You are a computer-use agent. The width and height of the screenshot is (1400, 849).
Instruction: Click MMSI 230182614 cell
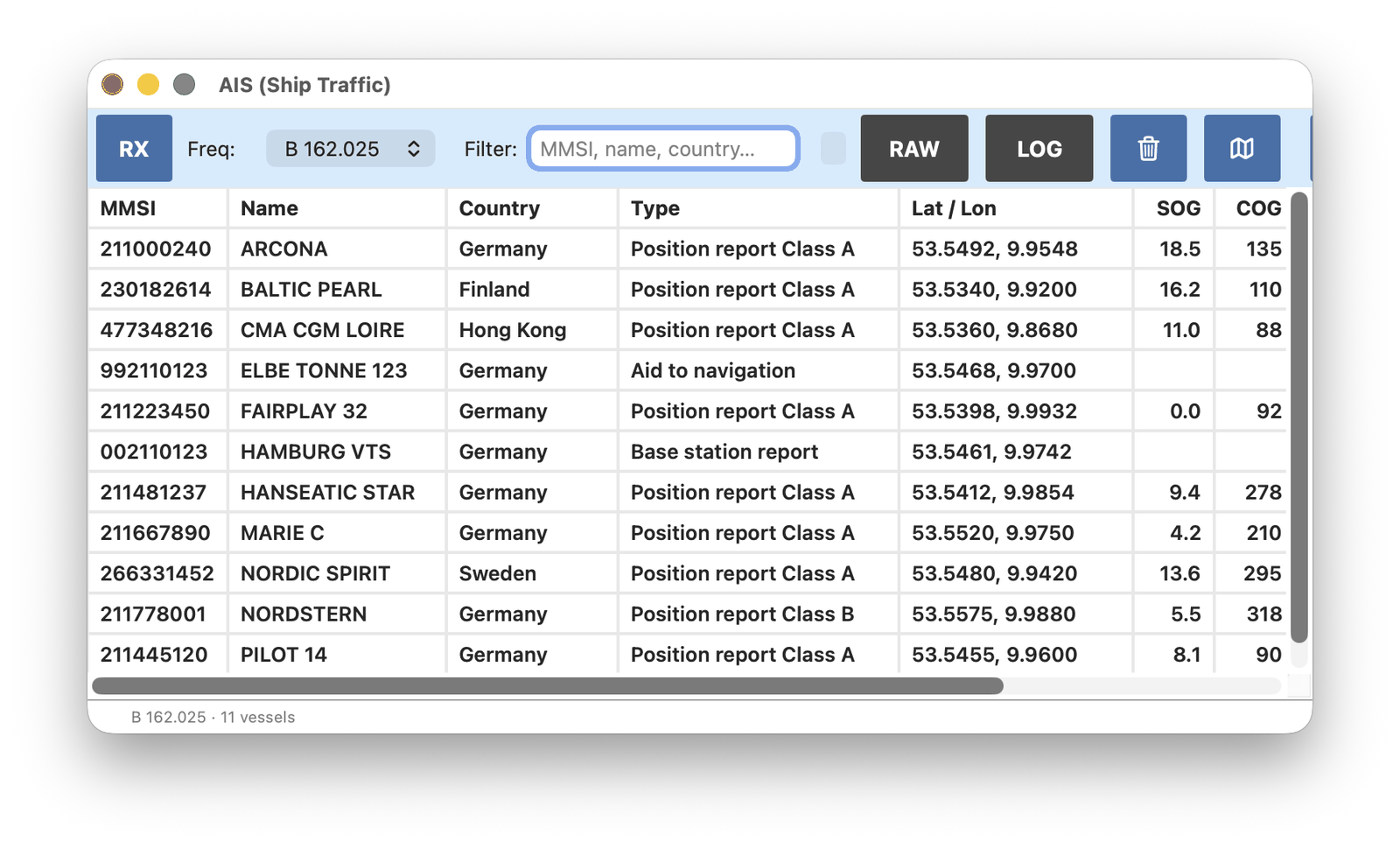156,290
